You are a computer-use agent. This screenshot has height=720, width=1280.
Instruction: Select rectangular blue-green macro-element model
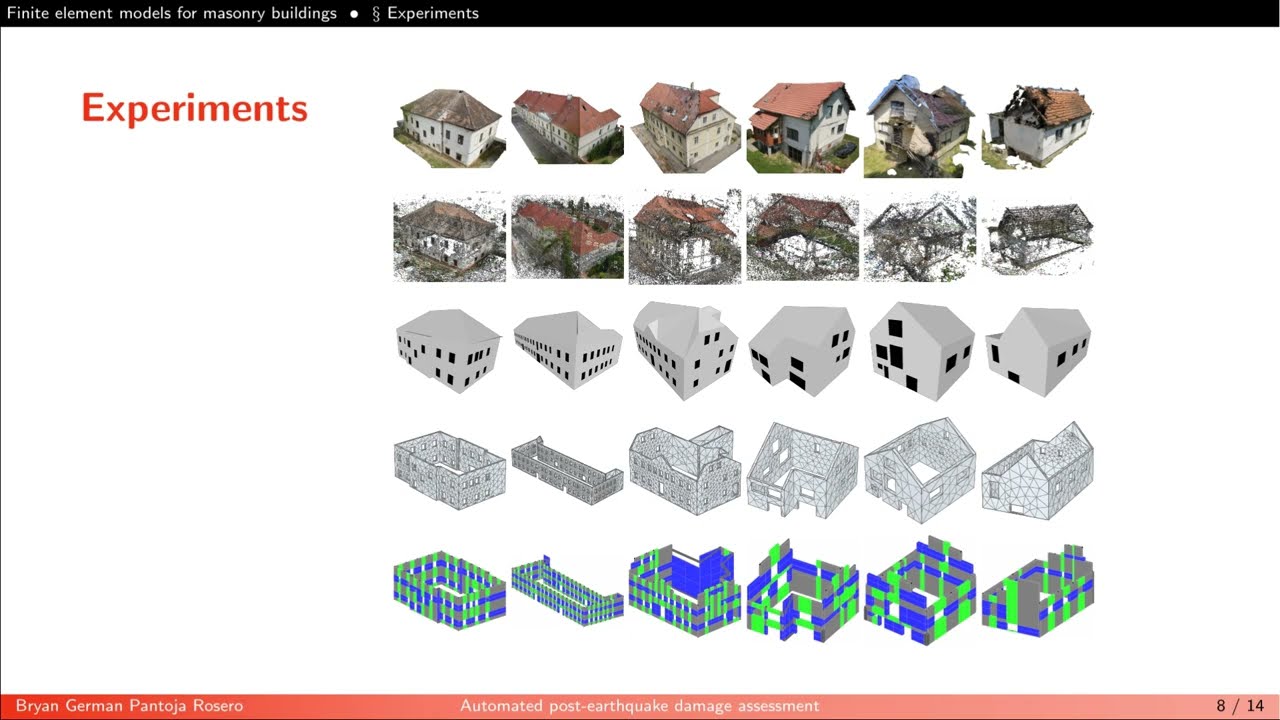[449, 590]
